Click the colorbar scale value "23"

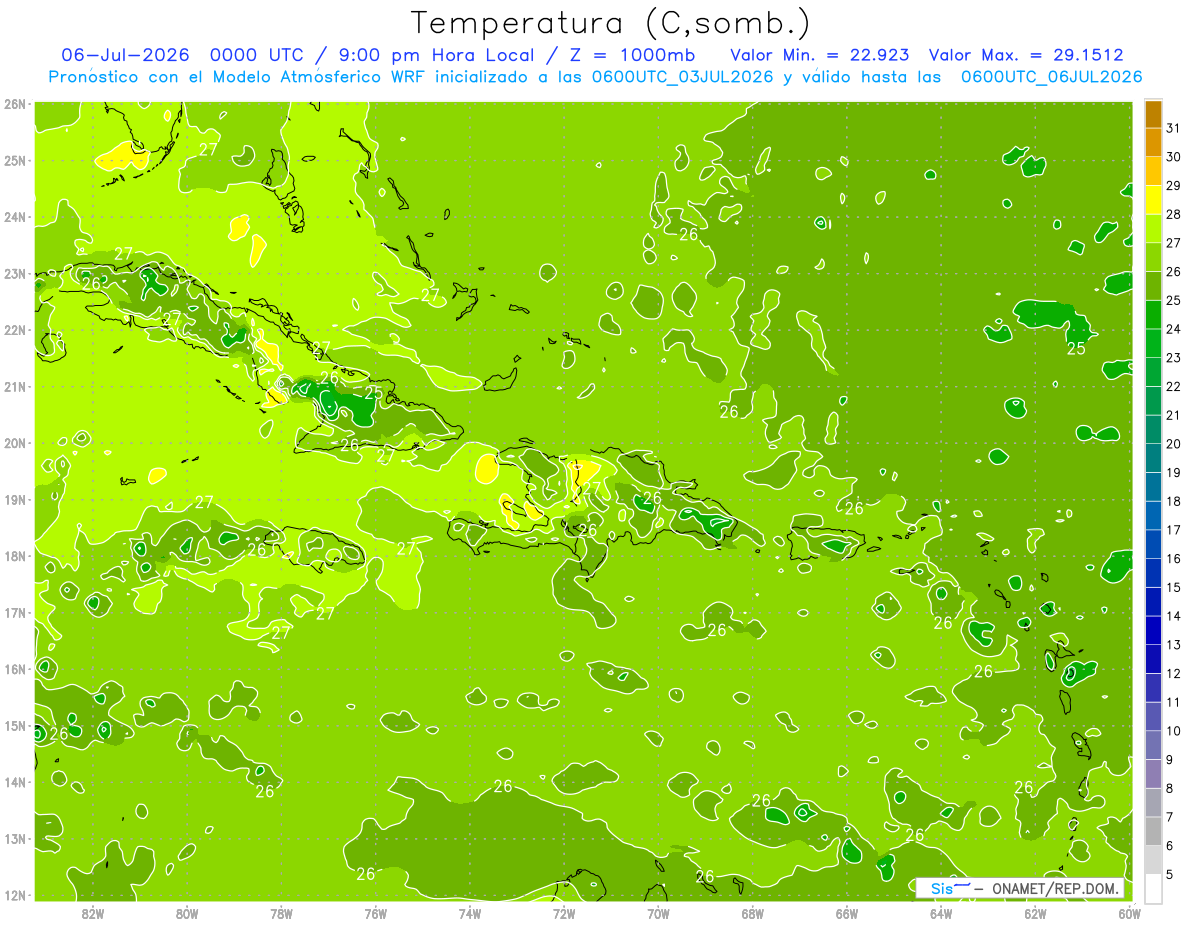[x=1174, y=358]
